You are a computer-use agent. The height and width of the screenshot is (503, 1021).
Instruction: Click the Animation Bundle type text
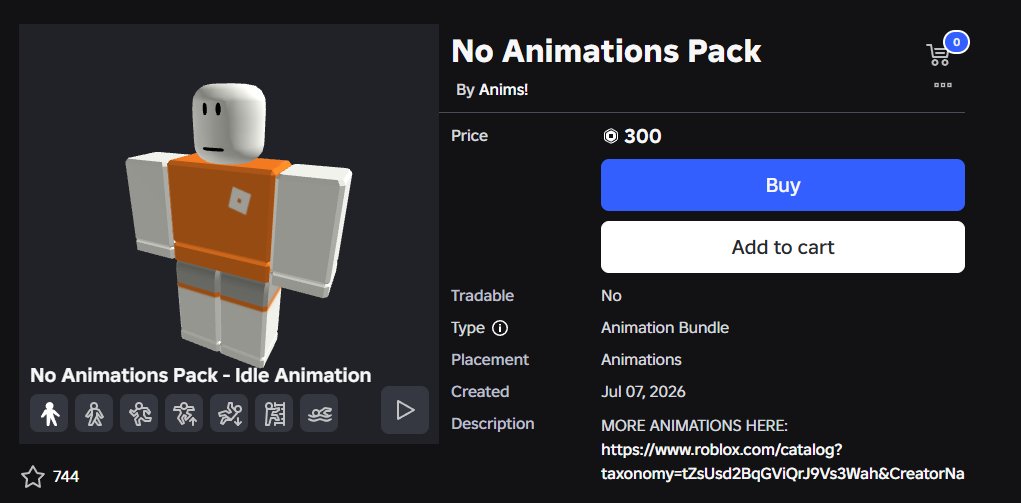[665, 328]
